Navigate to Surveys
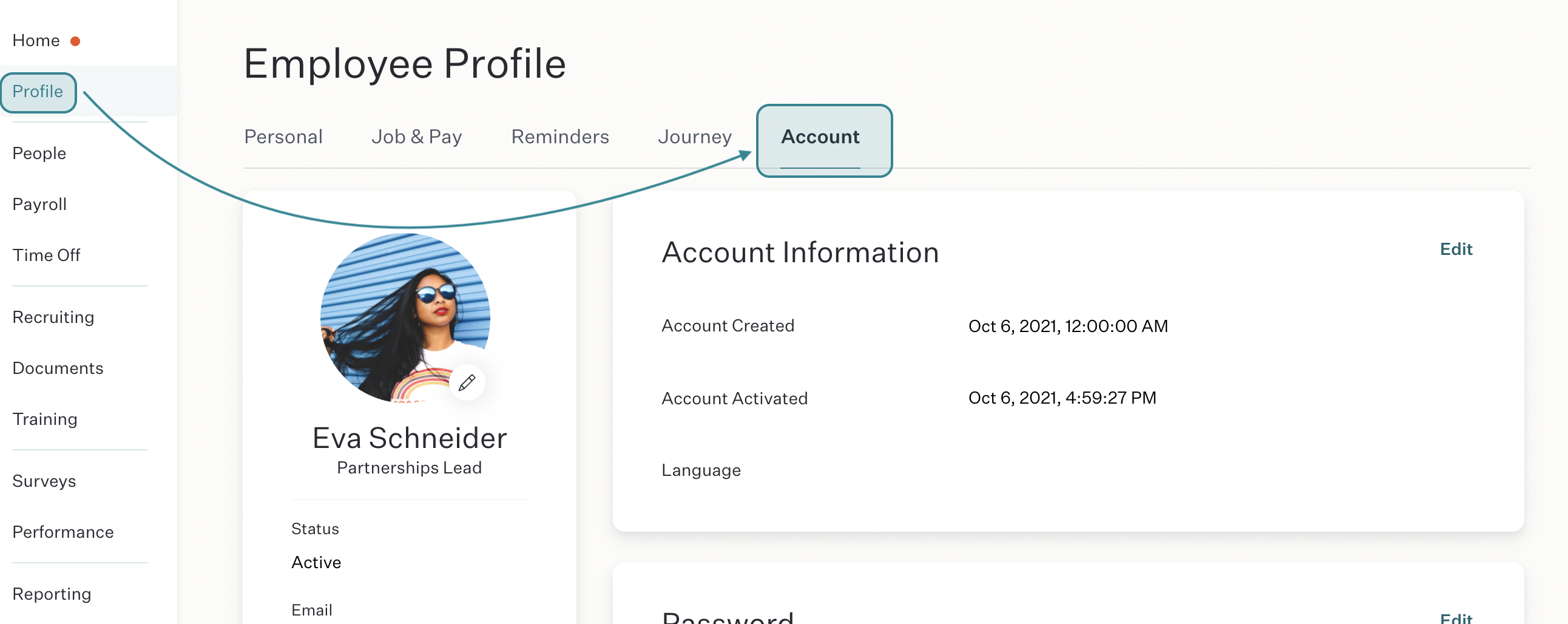Viewport: 1568px width, 624px height. (x=44, y=481)
